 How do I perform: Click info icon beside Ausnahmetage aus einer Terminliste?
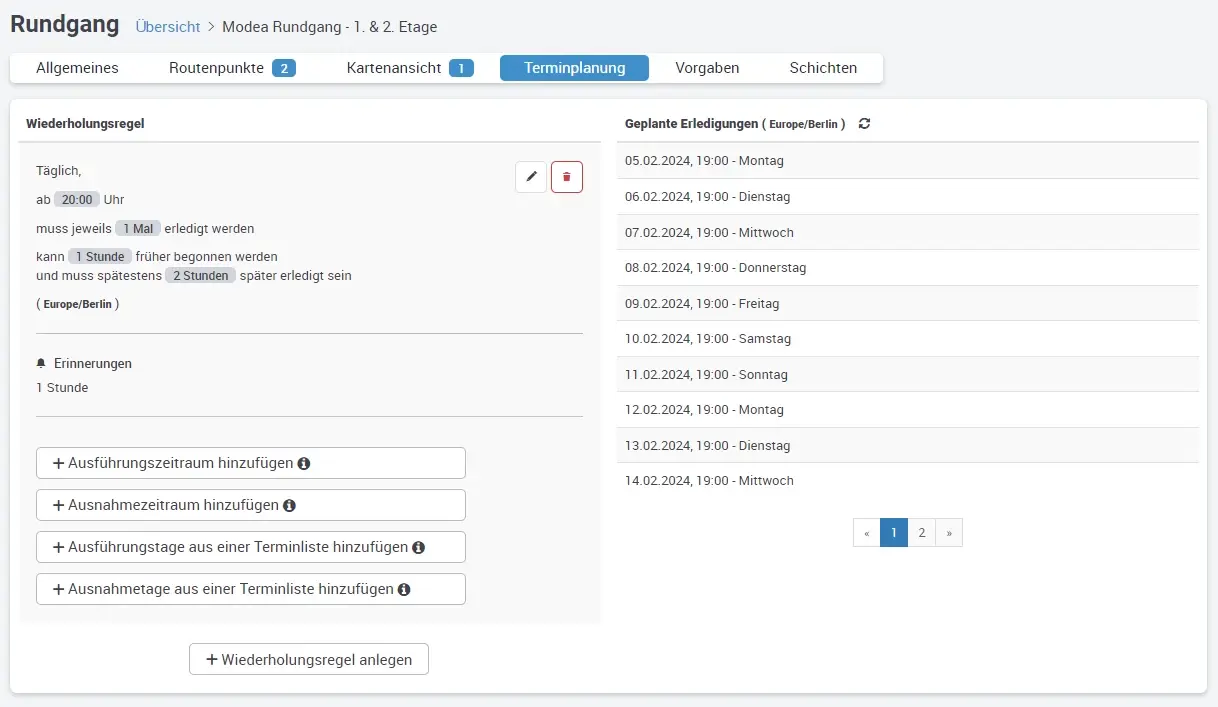pos(404,590)
